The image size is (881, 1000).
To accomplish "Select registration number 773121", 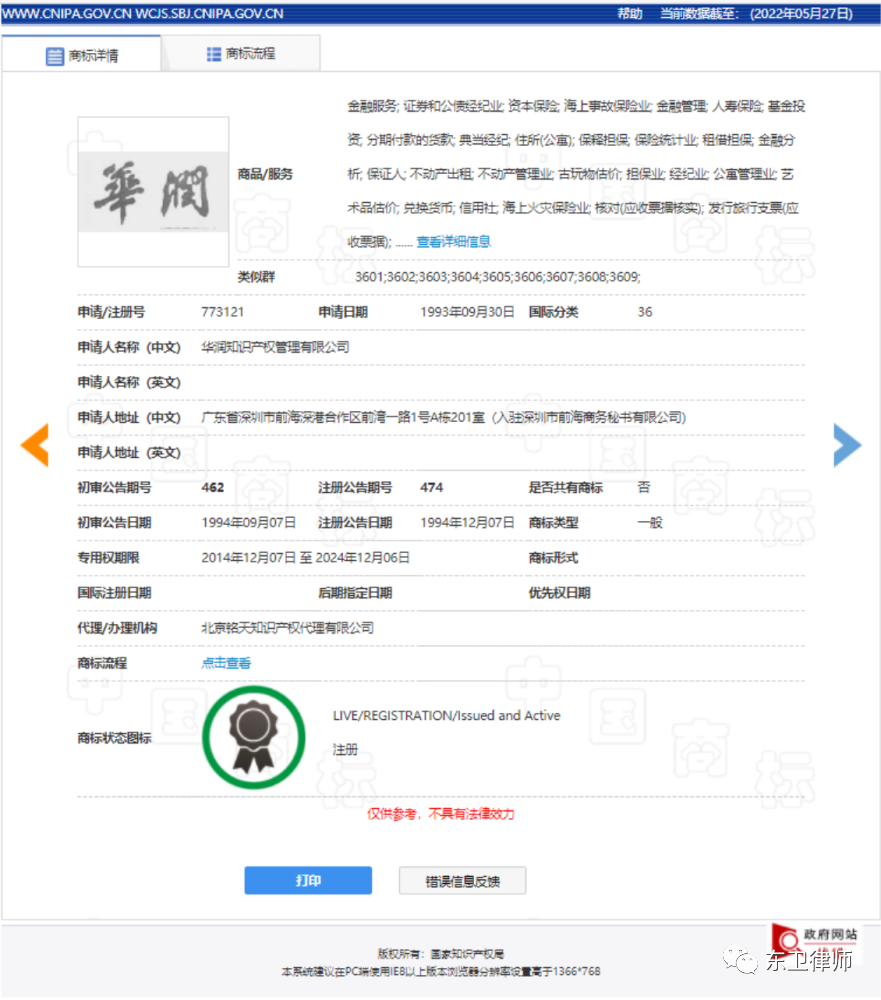I will pyautogui.click(x=223, y=312).
